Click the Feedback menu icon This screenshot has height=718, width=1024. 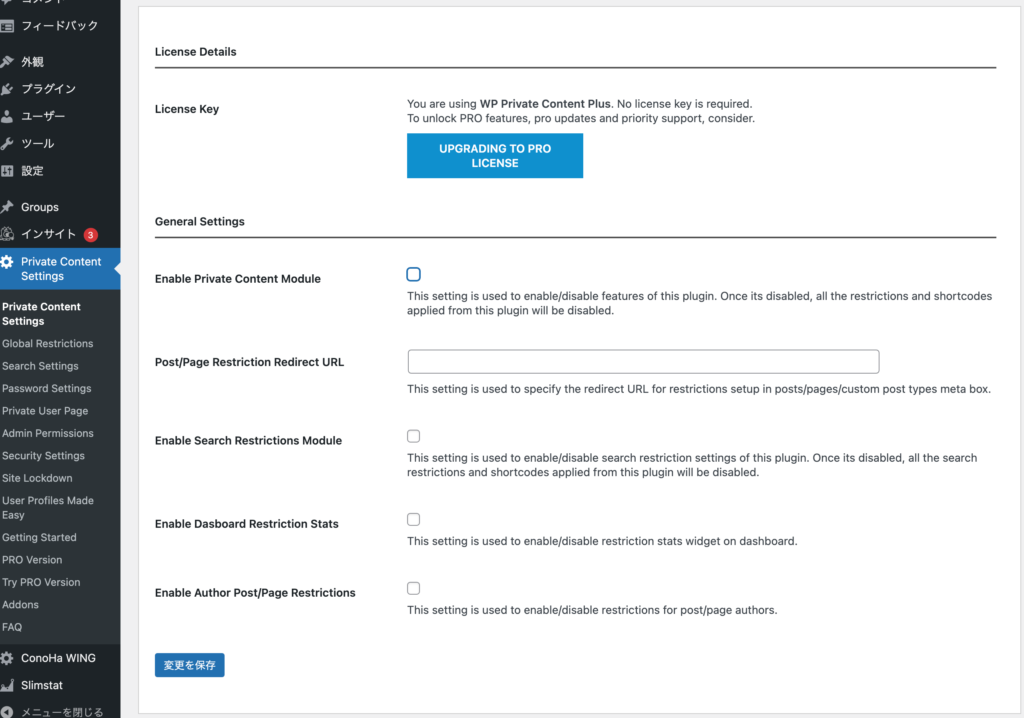(x=7, y=26)
